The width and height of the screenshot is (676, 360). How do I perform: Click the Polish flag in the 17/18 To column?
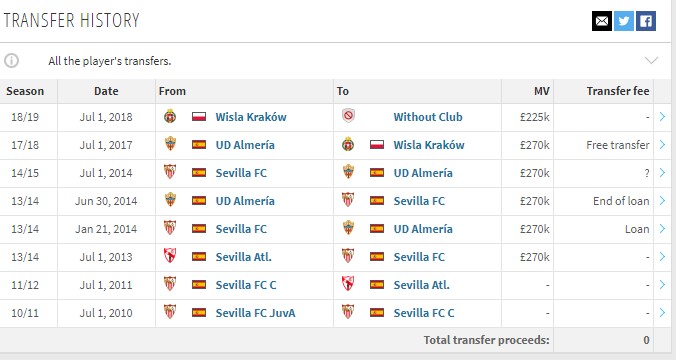click(377, 144)
